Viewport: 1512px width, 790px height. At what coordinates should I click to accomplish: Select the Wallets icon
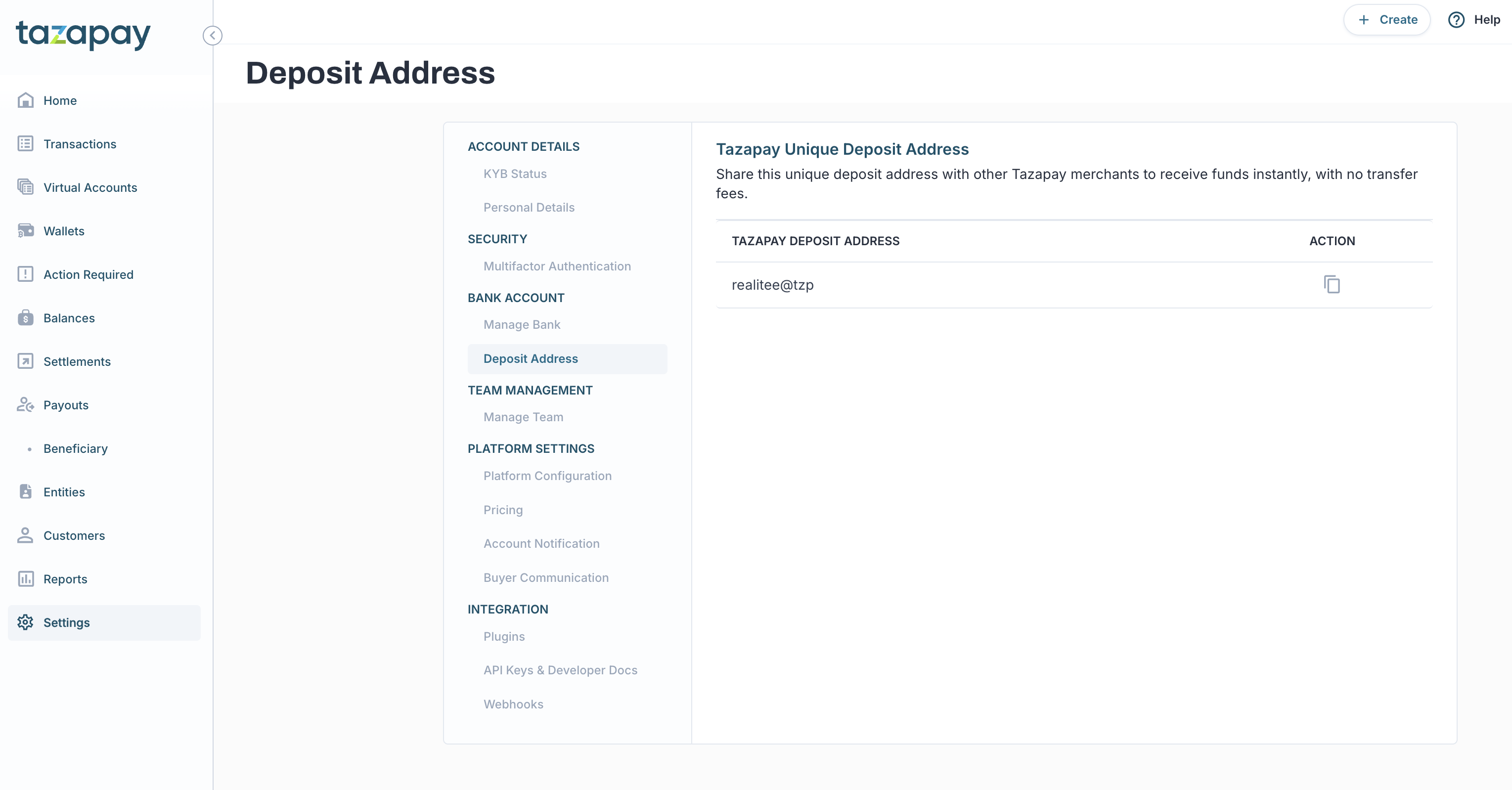coord(26,231)
